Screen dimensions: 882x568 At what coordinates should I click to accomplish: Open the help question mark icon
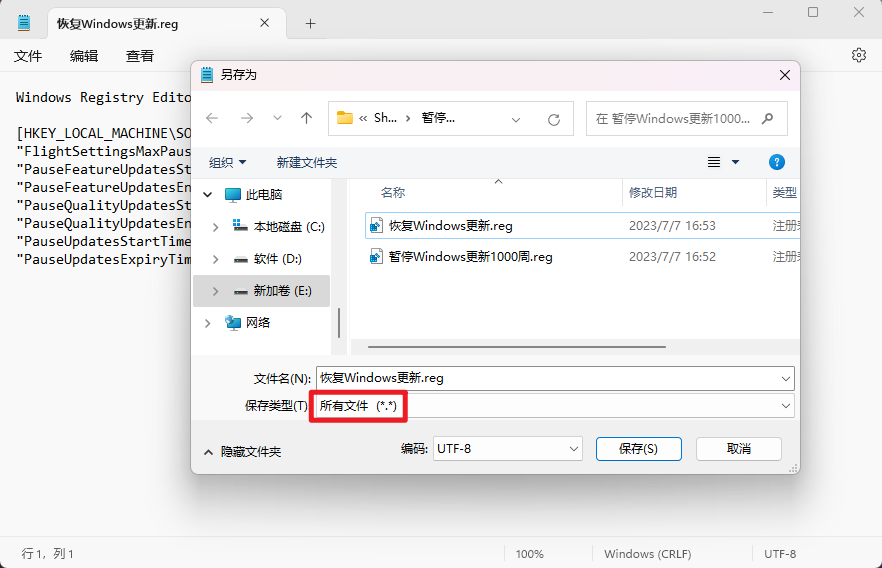coord(776,163)
